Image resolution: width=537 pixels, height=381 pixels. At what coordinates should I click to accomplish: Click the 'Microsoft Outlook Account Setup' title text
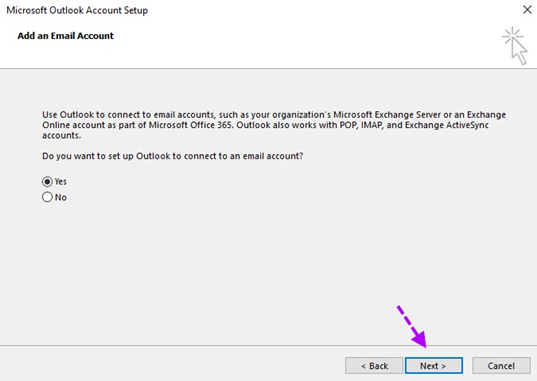tap(77, 10)
